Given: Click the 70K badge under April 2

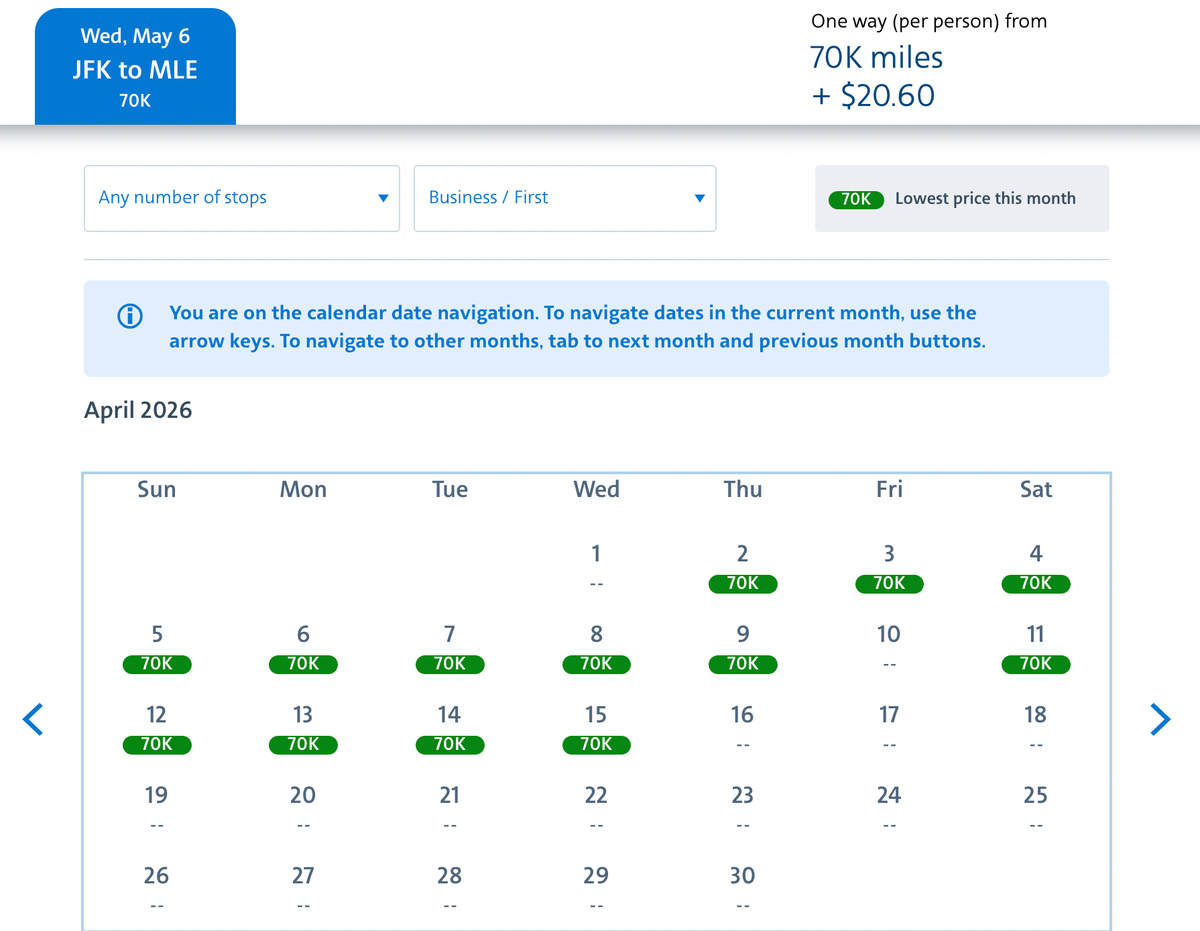Looking at the screenshot, I should (743, 584).
